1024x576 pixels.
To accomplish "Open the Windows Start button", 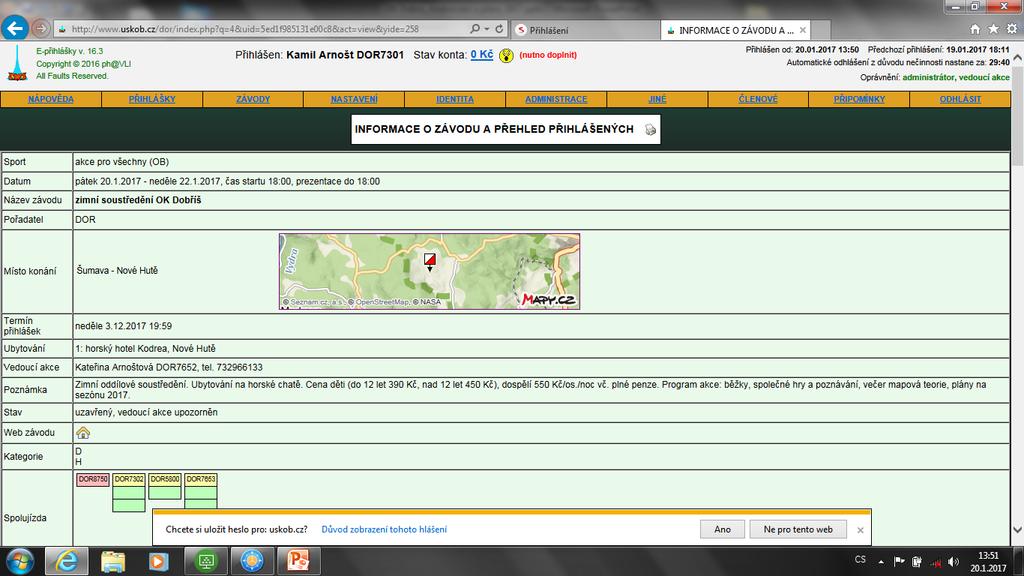I will tap(20, 561).
